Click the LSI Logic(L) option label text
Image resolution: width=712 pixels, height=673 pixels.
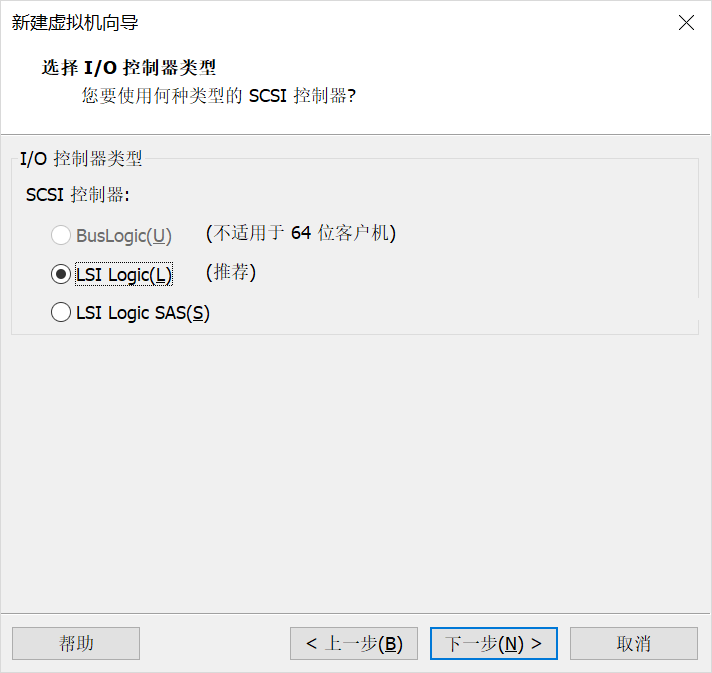pos(124,275)
